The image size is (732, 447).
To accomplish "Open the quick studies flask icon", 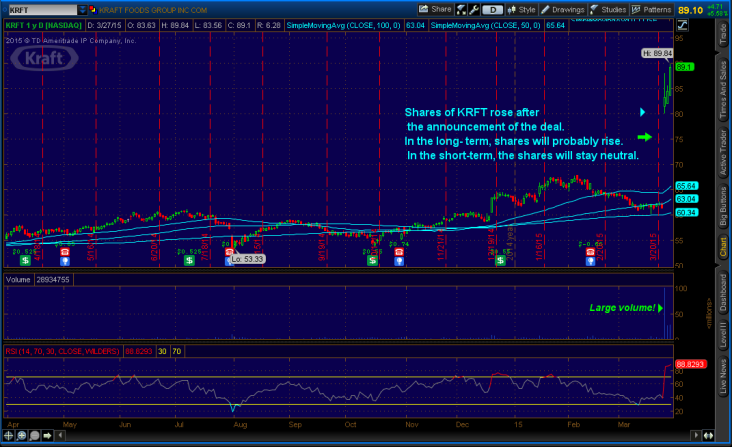I will coord(461,9).
